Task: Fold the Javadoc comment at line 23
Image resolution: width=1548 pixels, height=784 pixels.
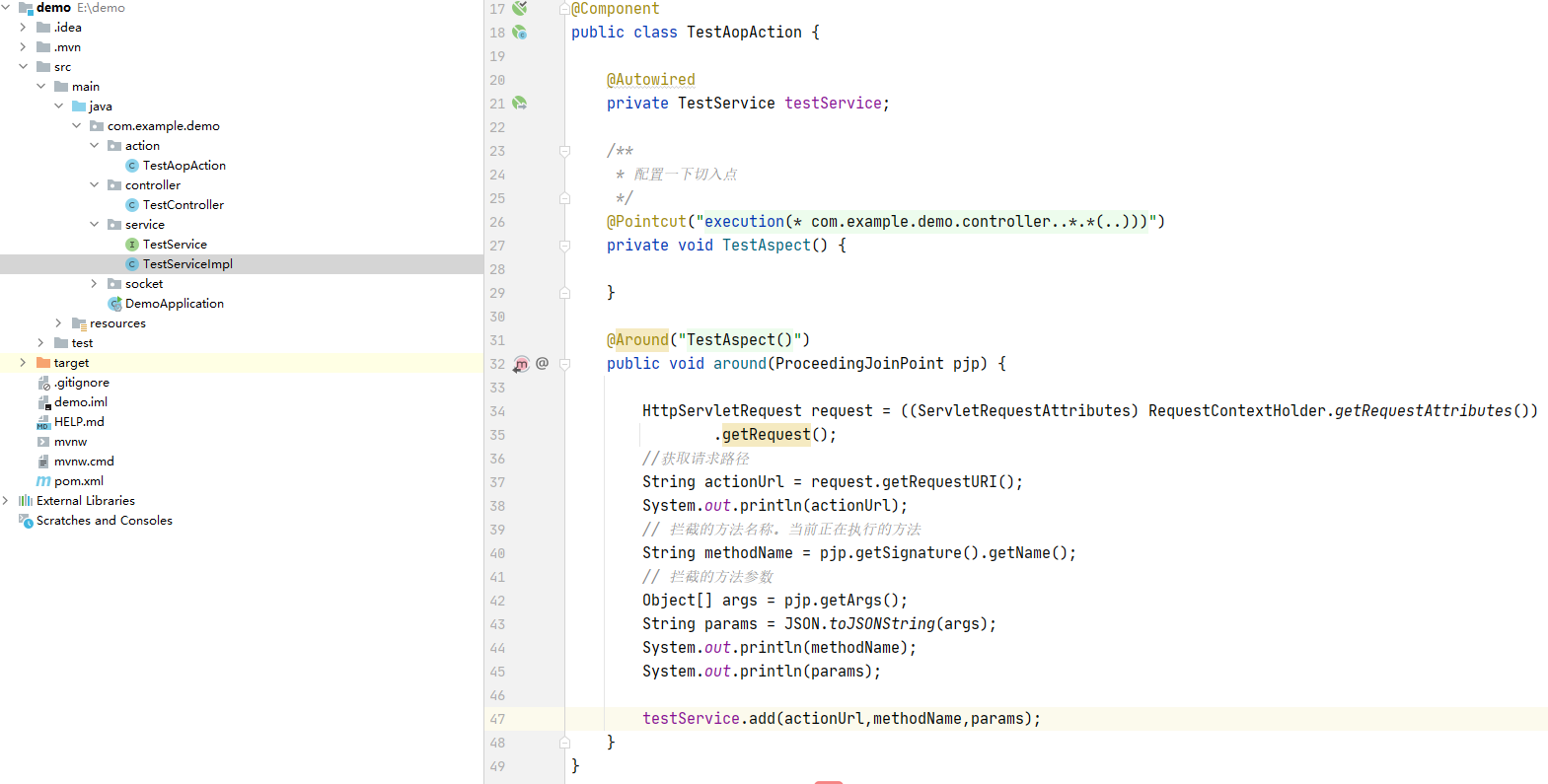Action: 564,151
